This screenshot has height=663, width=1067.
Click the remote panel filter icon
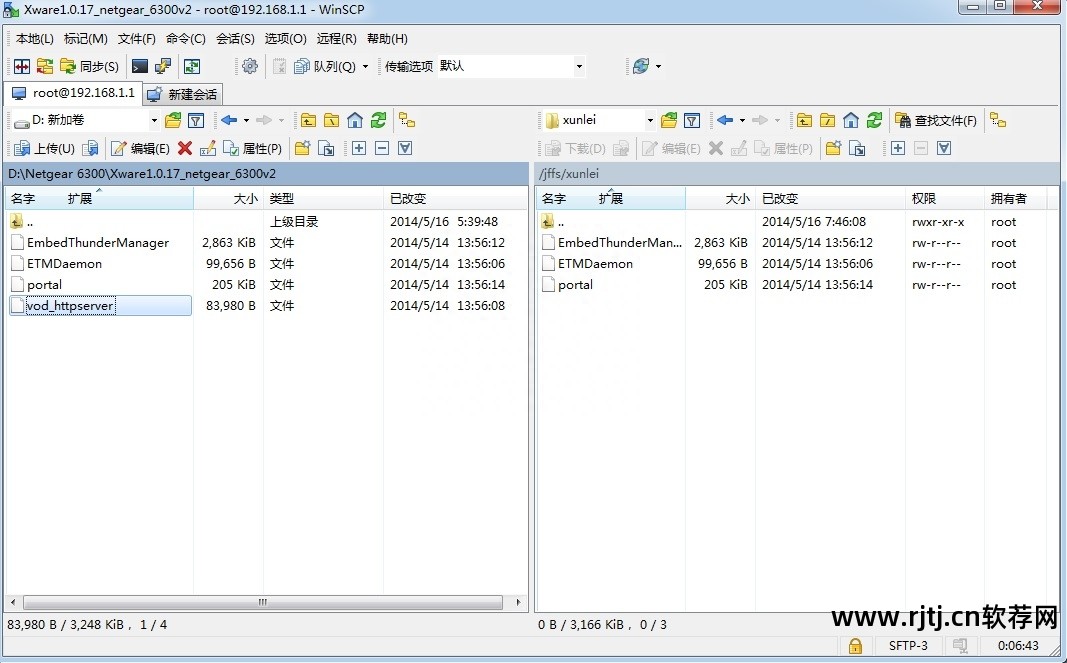click(x=692, y=120)
